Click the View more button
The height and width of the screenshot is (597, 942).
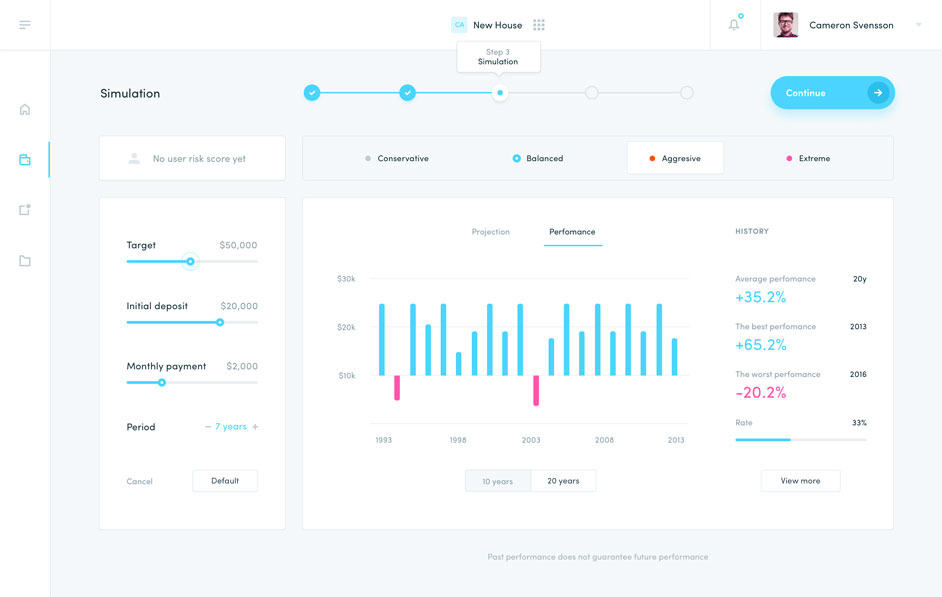800,481
